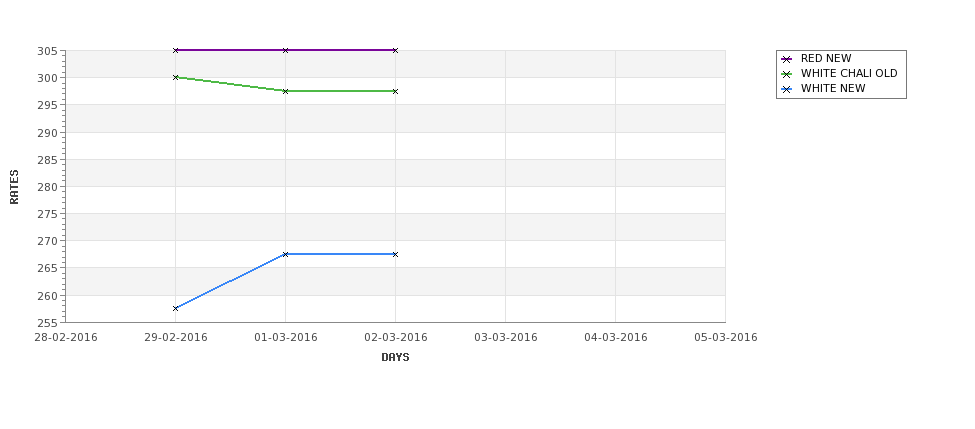Click WHITE CHALI OLD point on 01-03-2016

pos(285,91)
